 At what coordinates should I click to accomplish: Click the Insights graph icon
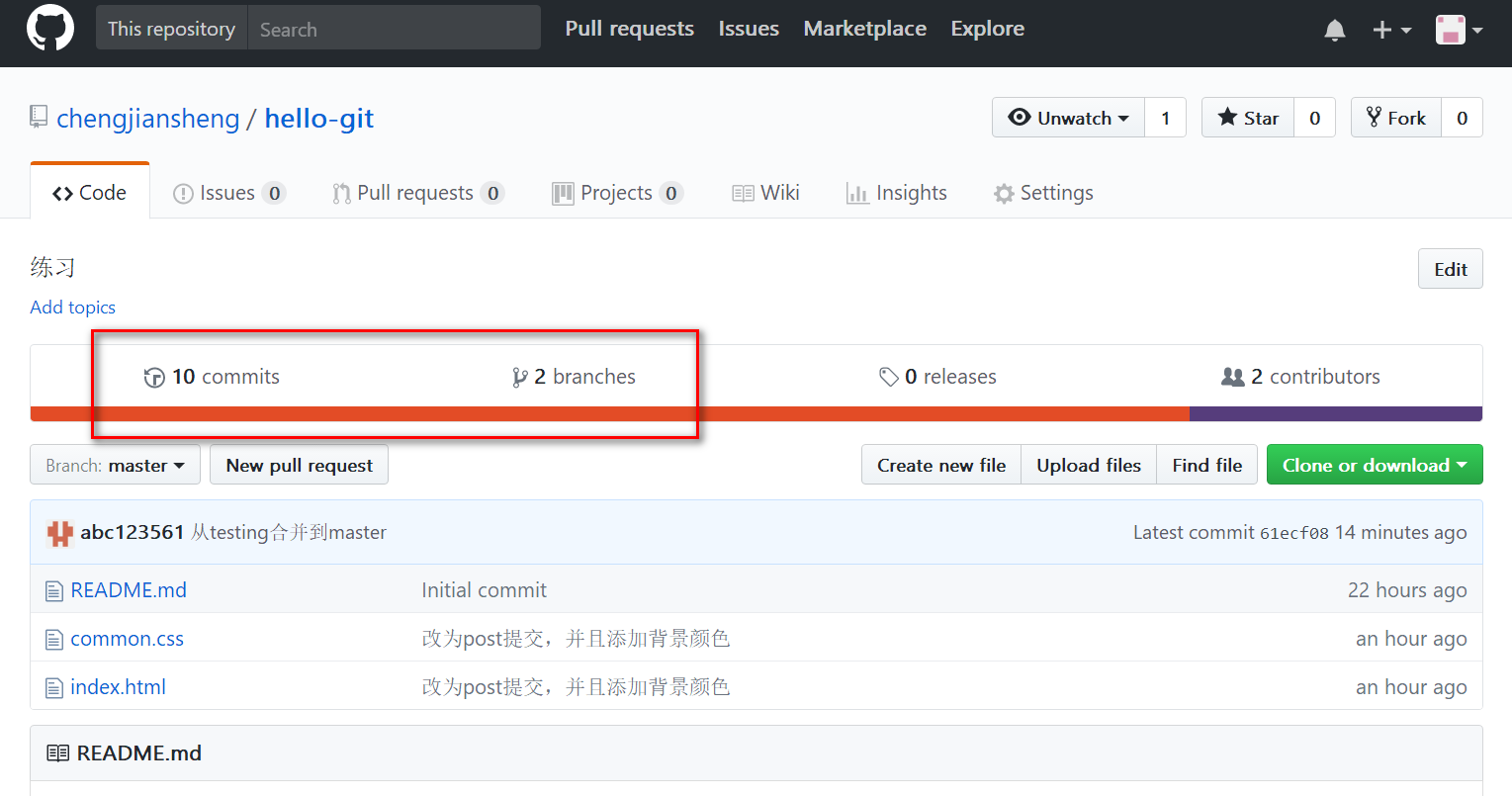click(857, 194)
